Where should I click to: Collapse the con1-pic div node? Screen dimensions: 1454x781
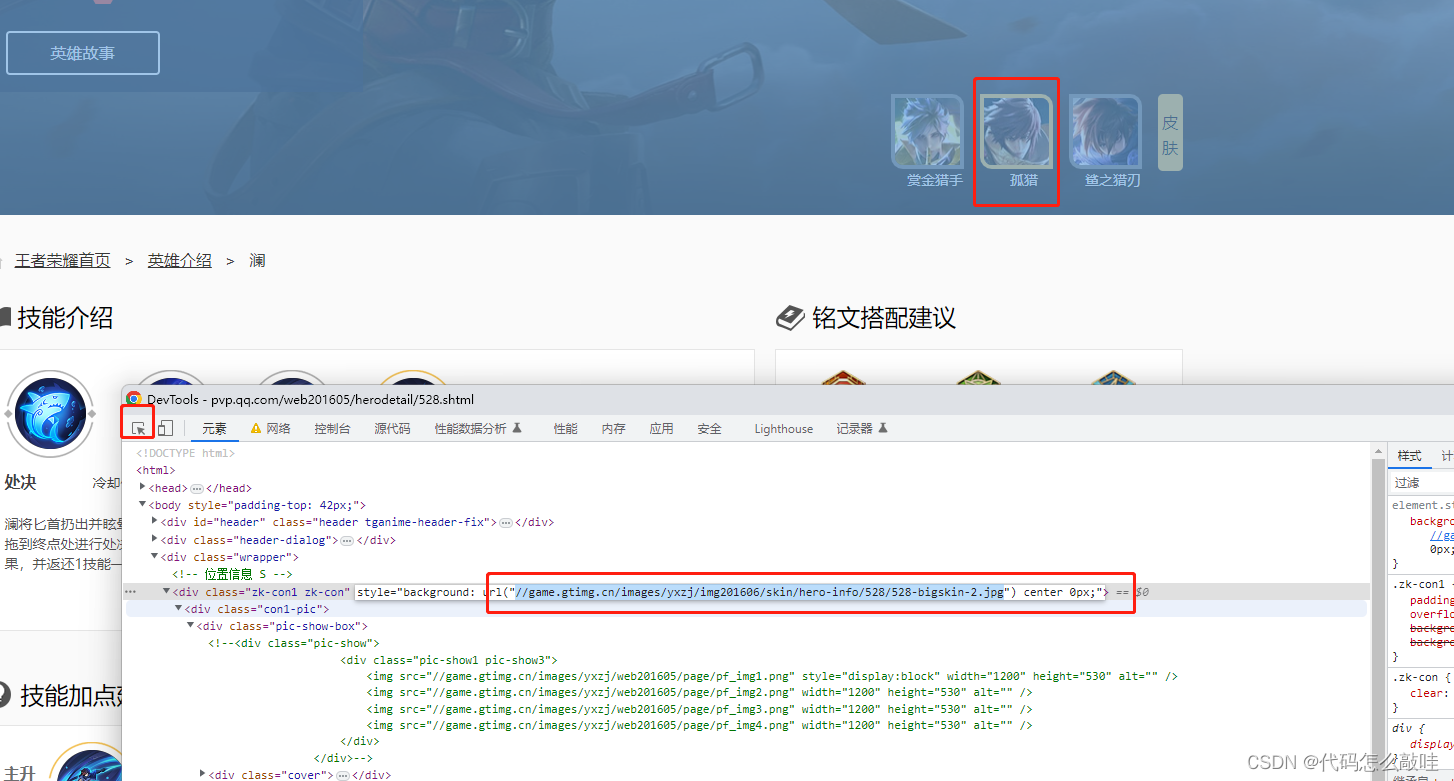179,609
